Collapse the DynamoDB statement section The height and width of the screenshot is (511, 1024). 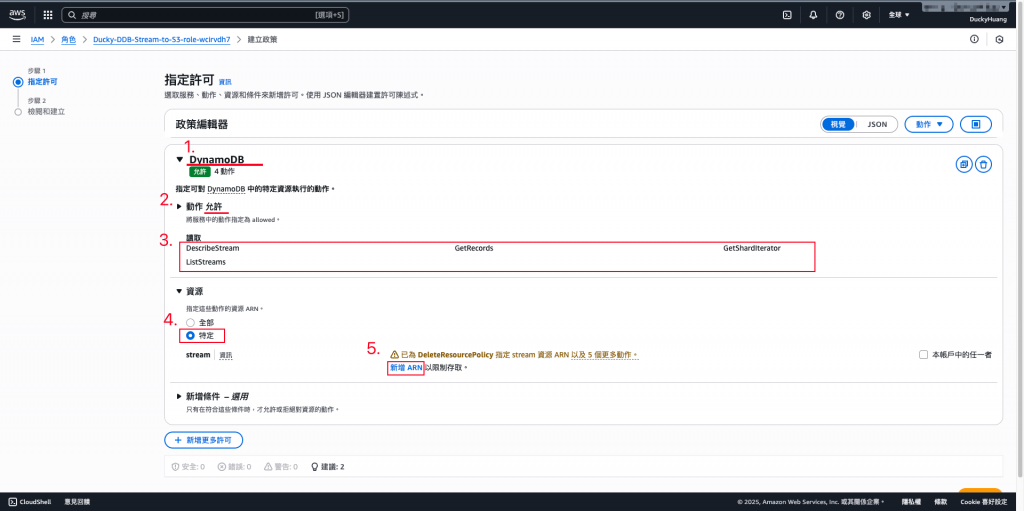click(180, 159)
